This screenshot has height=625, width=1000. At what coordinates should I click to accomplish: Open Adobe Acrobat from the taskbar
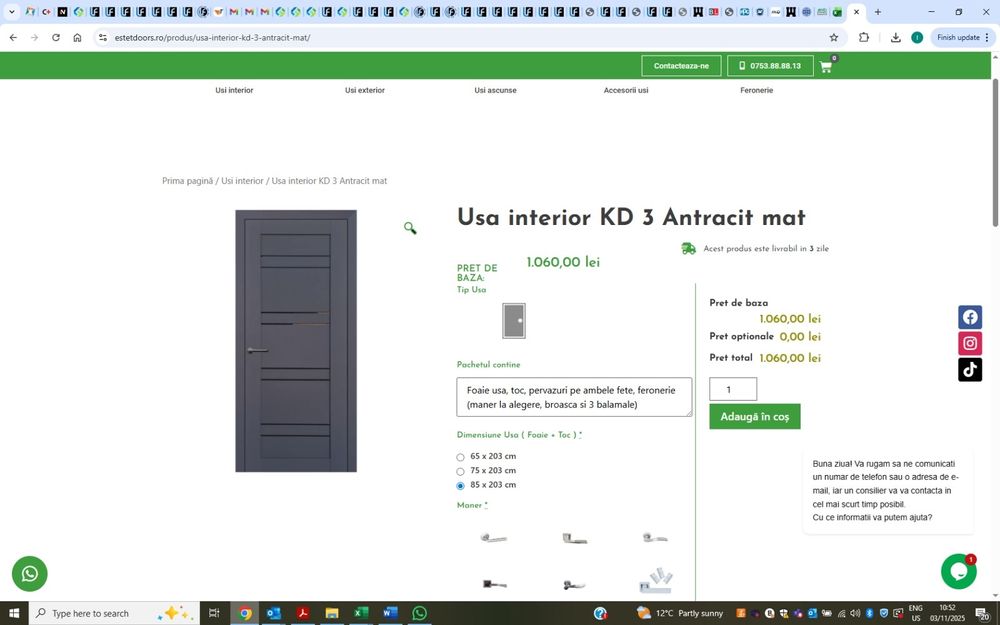point(302,613)
